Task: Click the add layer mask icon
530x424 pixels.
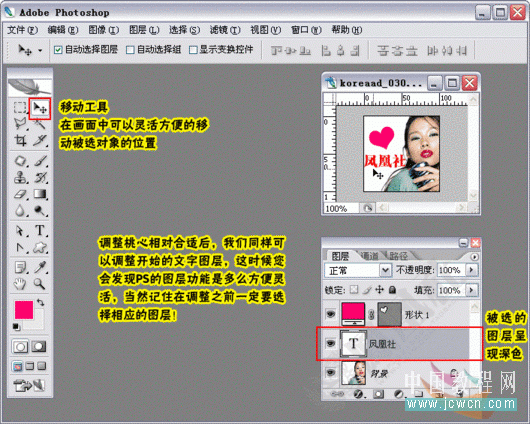Action: click(378, 394)
